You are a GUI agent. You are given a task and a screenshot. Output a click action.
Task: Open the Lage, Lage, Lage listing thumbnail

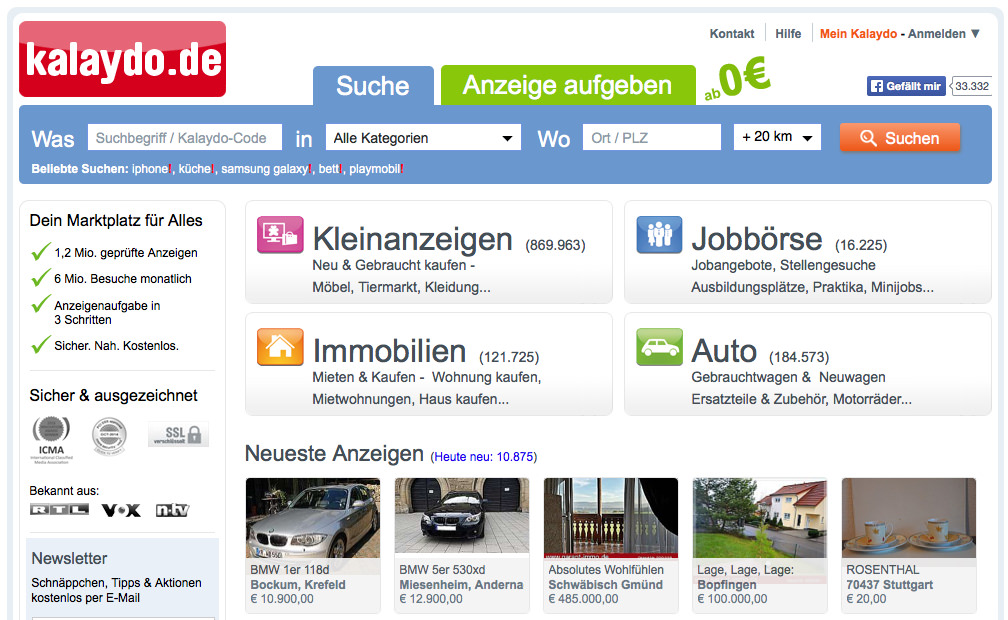pos(760,518)
